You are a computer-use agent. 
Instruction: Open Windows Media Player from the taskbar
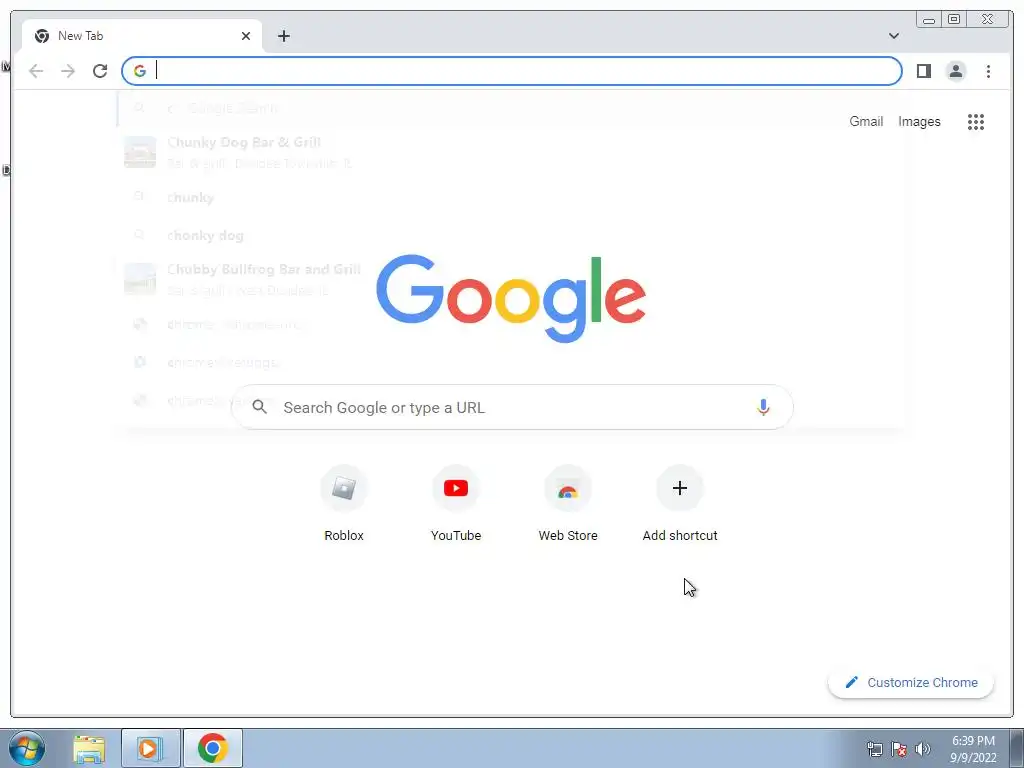[150, 748]
